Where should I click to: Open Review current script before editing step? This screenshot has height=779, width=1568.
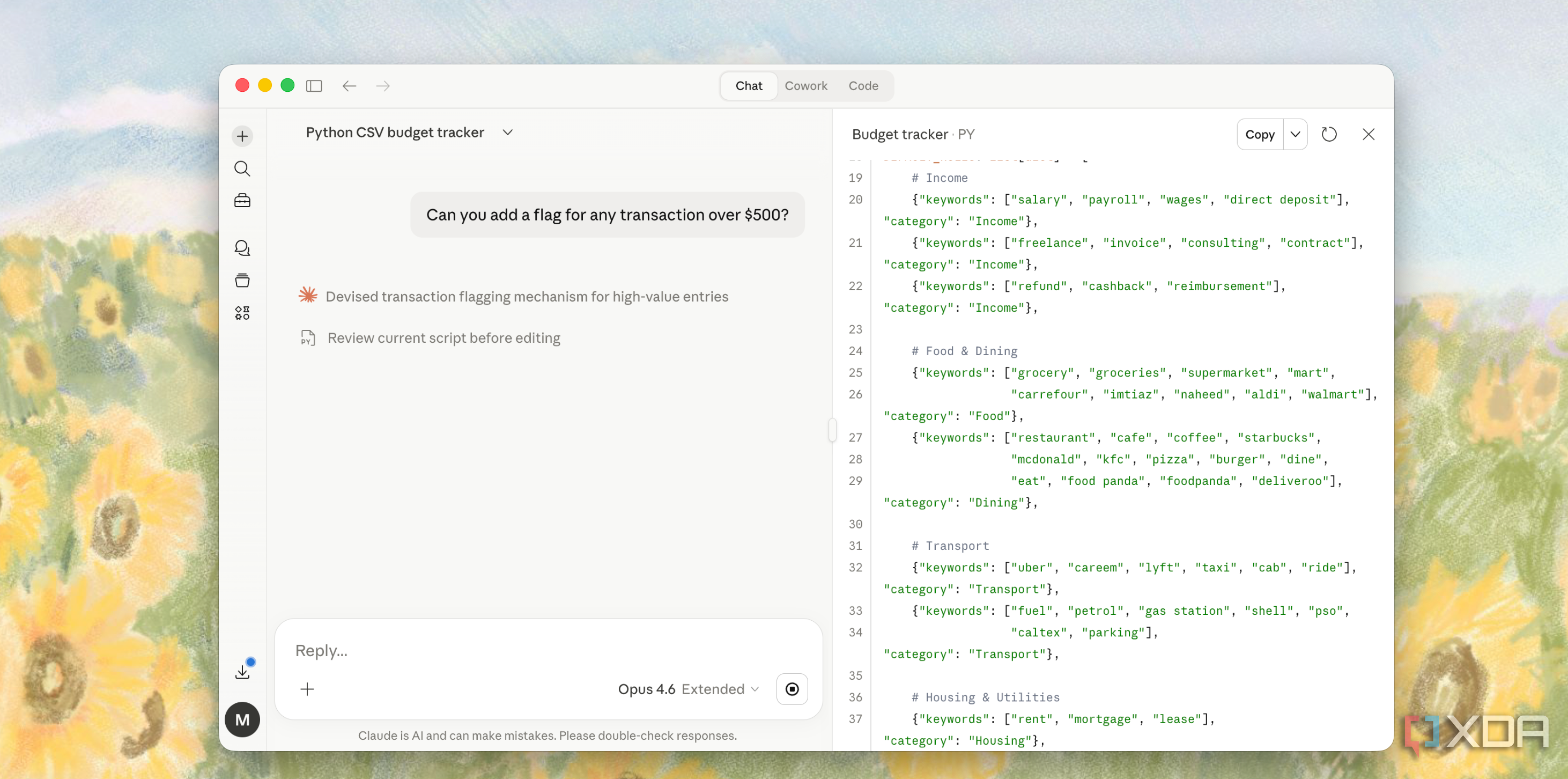coord(443,338)
